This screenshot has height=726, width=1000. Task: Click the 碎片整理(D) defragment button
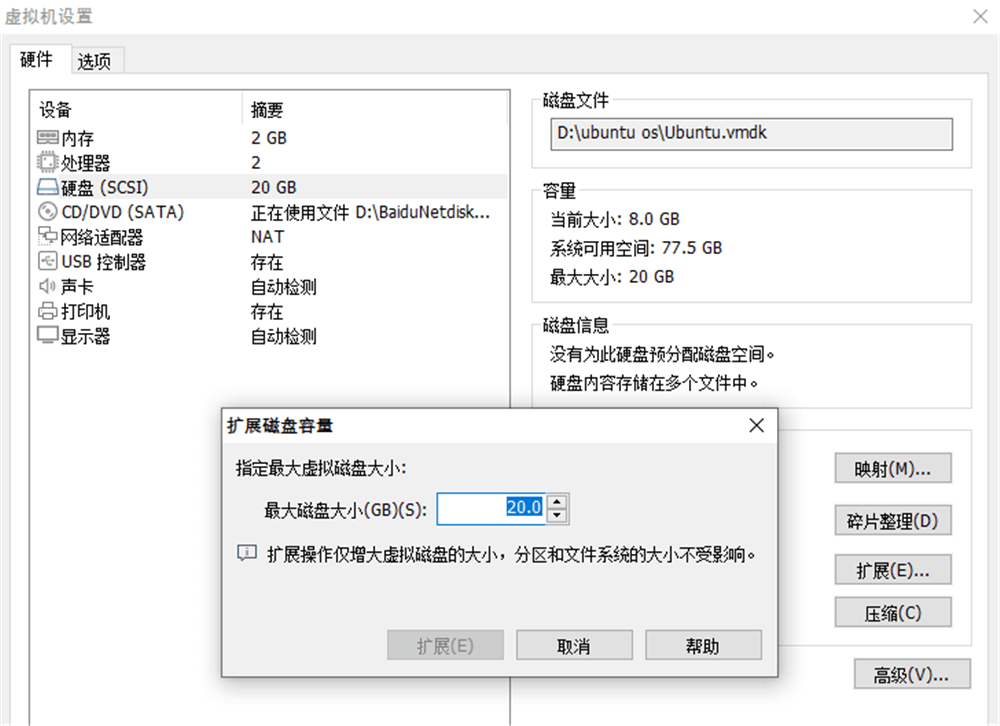pos(892,520)
